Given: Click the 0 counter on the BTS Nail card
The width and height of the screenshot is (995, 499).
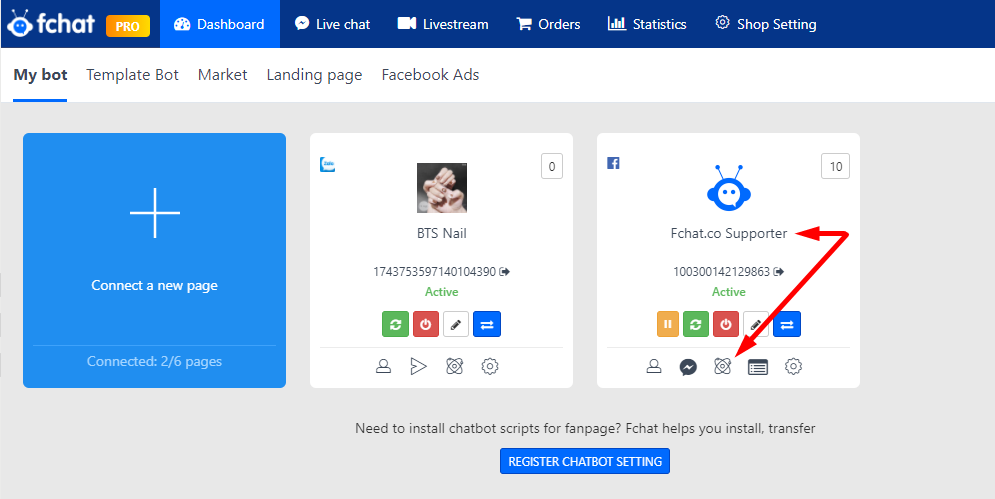Looking at the screenshot, I should 551,166.
